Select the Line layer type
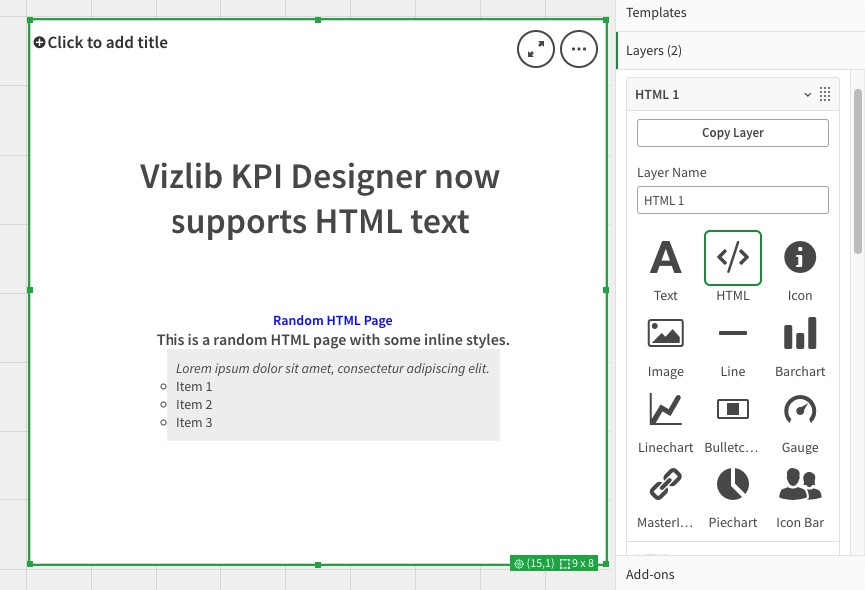865x590 pixels. tap(733, 333)
